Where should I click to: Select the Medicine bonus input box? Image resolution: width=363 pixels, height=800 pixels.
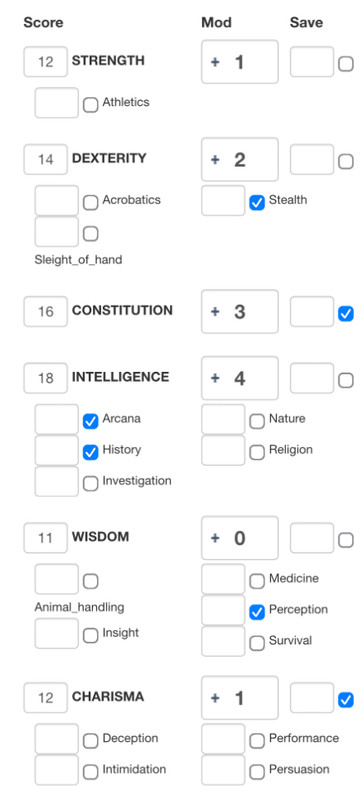pyautogui.click(x=223, y=579)
